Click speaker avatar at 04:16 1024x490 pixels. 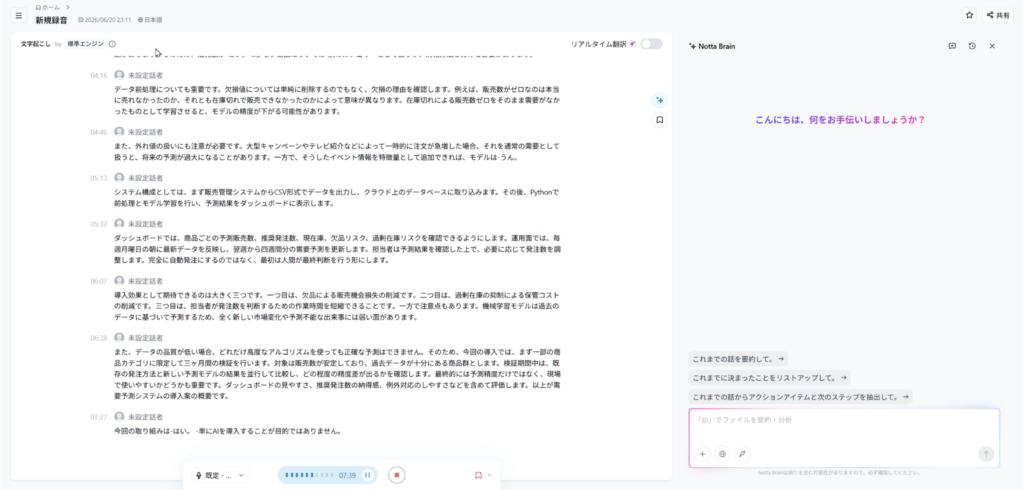pyautogui.click(x=119, y=75)
